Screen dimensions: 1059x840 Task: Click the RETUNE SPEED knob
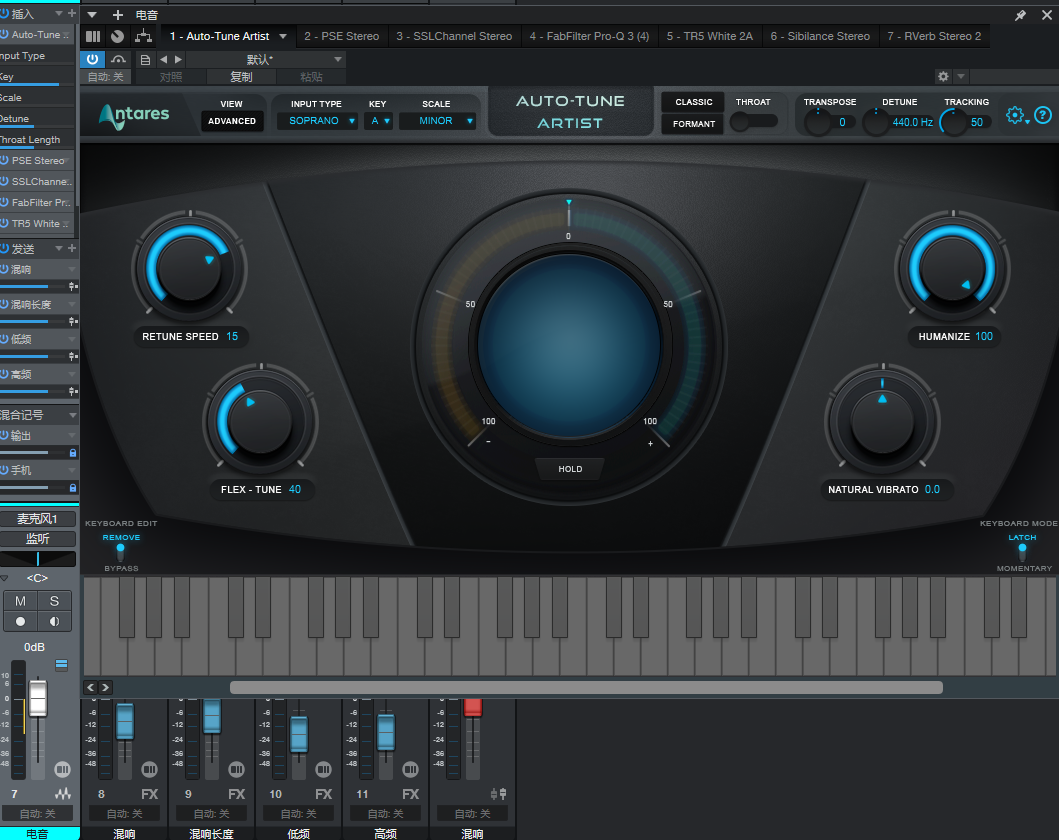click(x=190, y=268)
